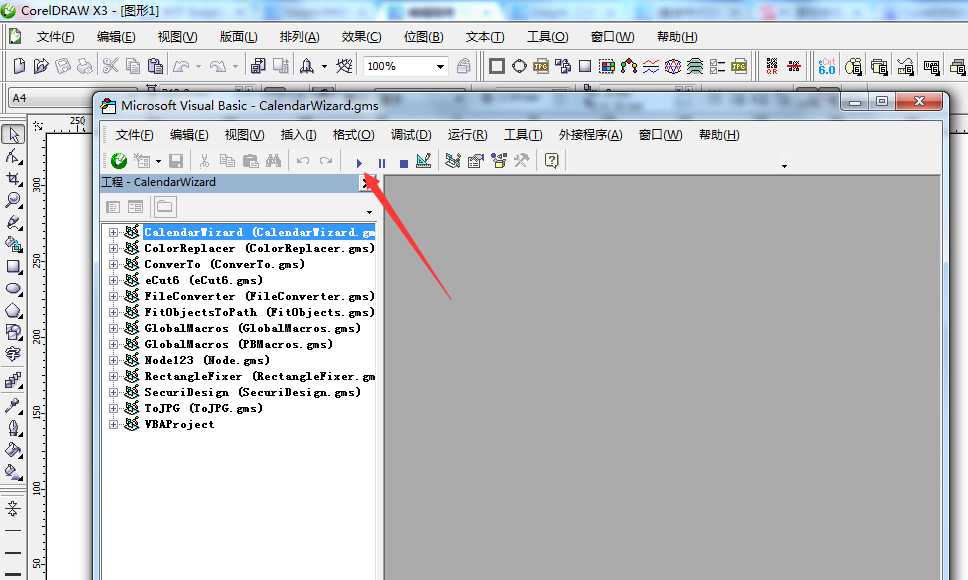Stop execution with the Reset button
Image resolution: width=968 pixels, height=580 pixels.
[x=404, y=163]
